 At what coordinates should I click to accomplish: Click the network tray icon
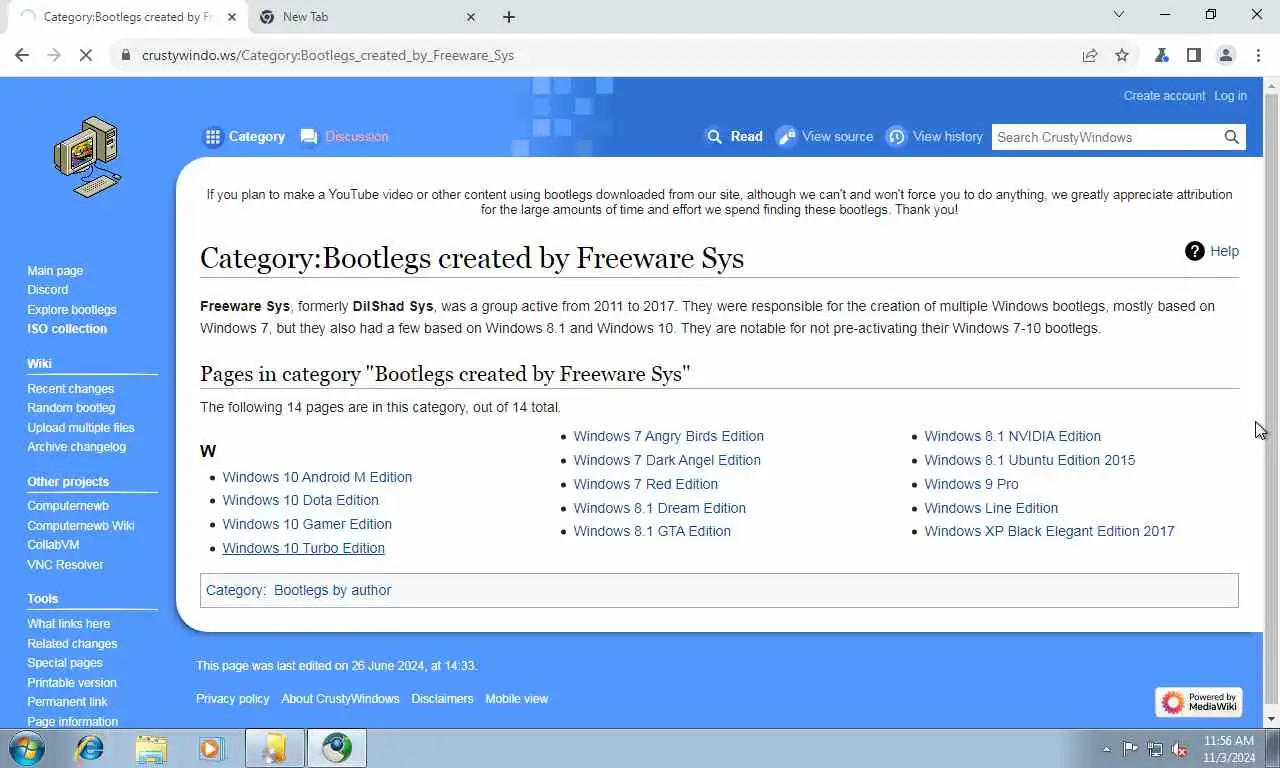(x=1155, y=749)
